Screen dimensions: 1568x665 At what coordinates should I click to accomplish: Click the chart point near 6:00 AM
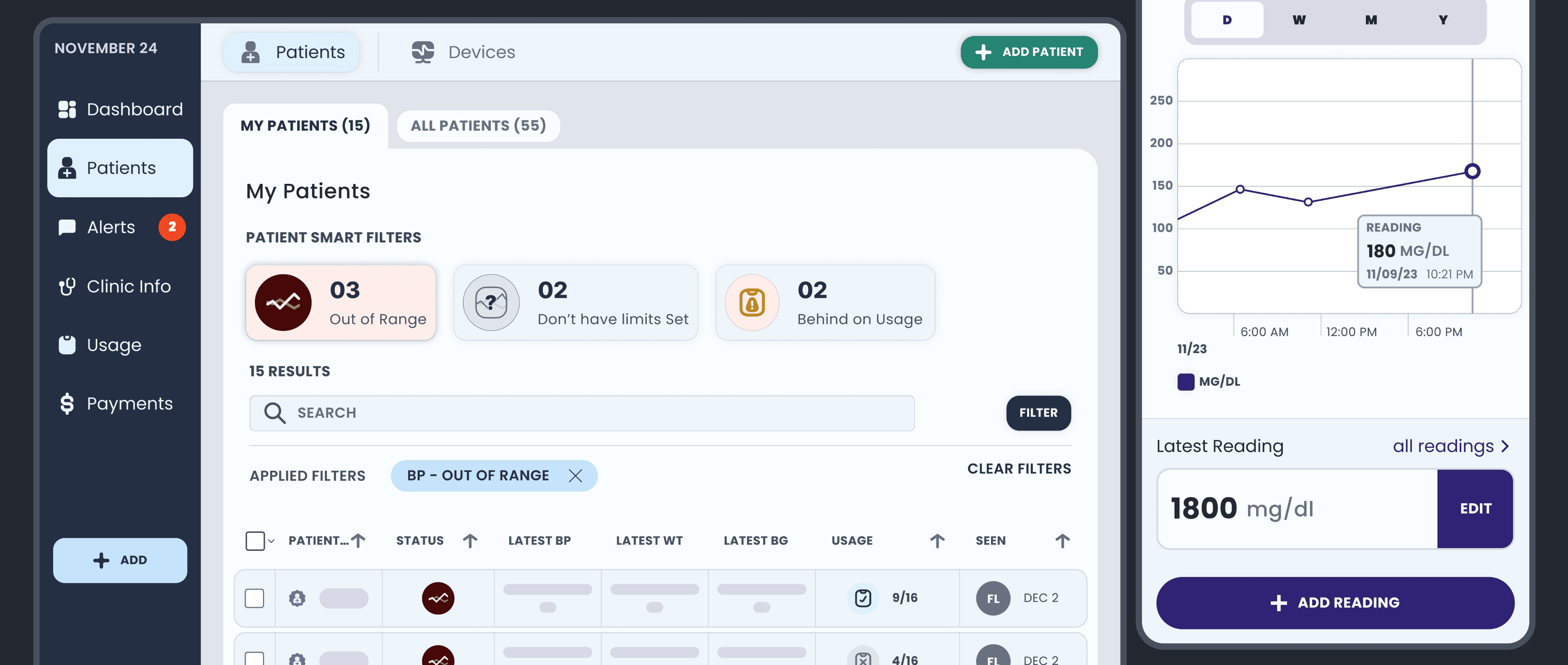(x=1240, y=189)
